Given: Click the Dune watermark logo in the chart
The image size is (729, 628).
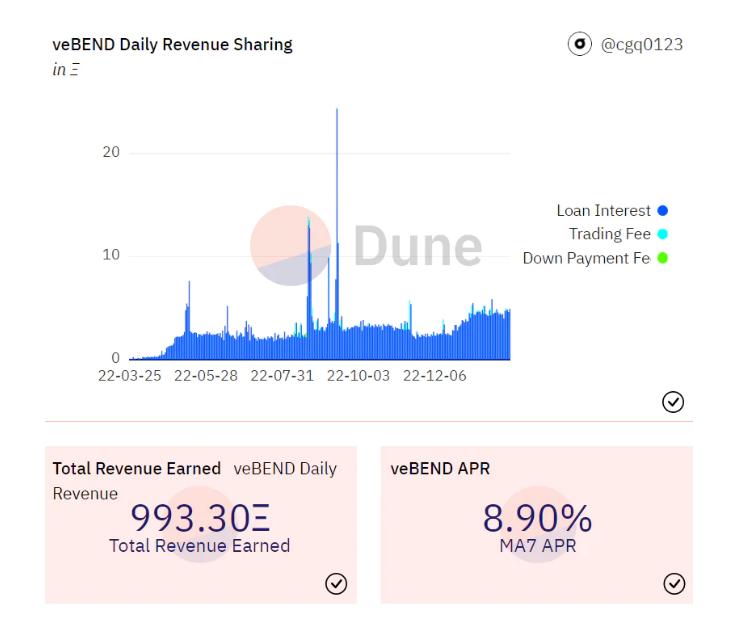Looking at the screenshot, I should coord(366,246).
